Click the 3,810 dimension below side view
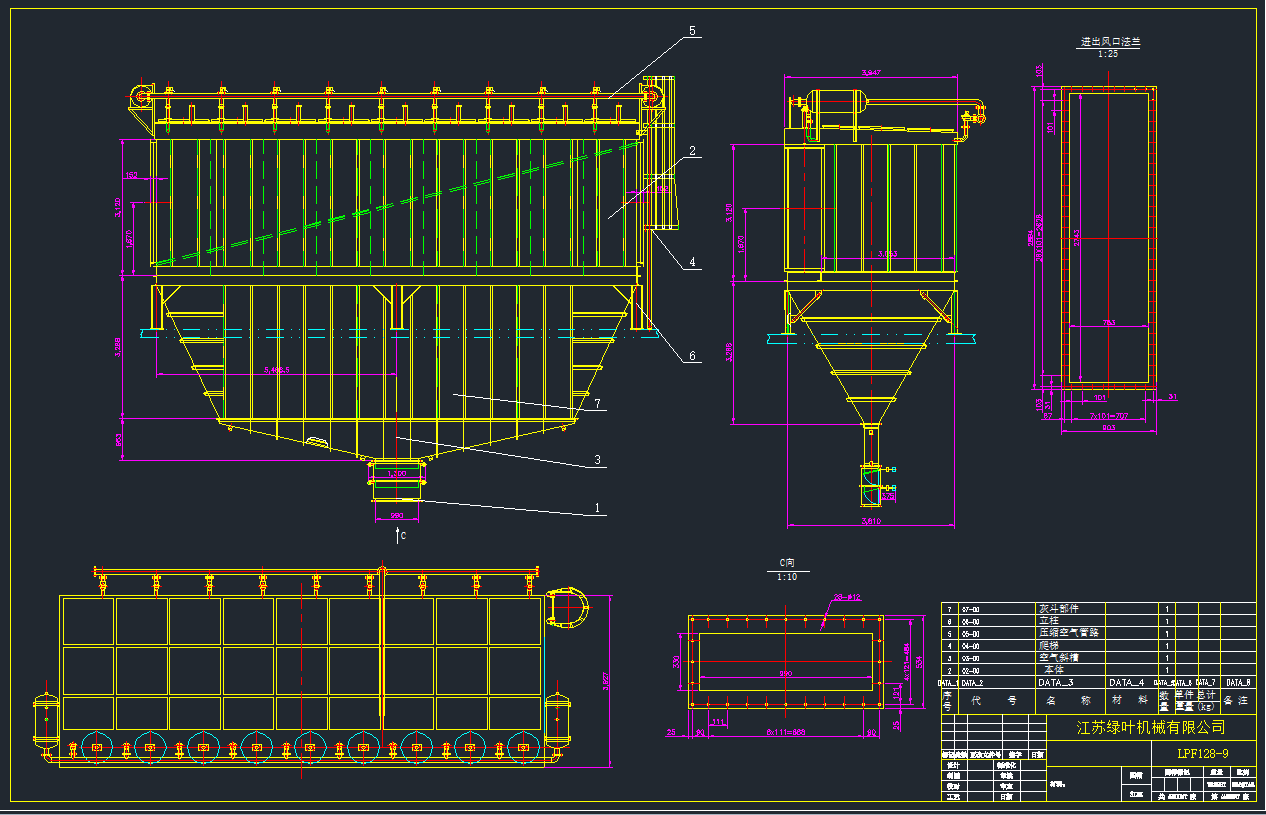This screenshot has width=1266, height=815. pos(870,521)
